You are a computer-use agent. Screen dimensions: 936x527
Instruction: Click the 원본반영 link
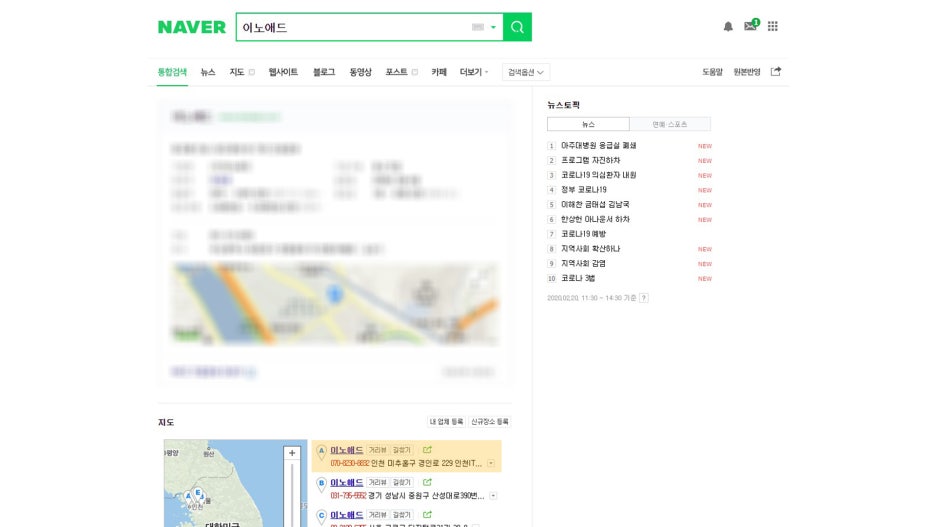click(747, 72)
